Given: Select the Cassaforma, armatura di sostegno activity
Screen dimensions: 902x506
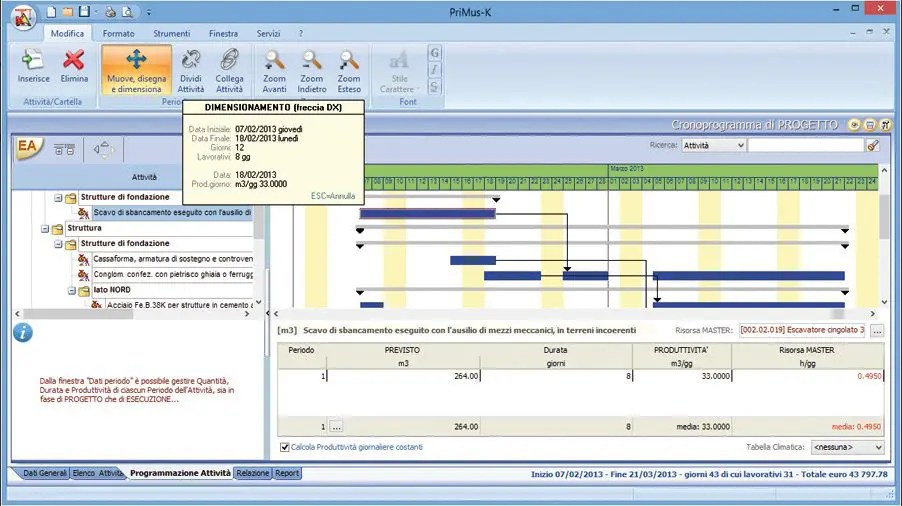Looking at the screenshot, I should click(x=173, y=259).
